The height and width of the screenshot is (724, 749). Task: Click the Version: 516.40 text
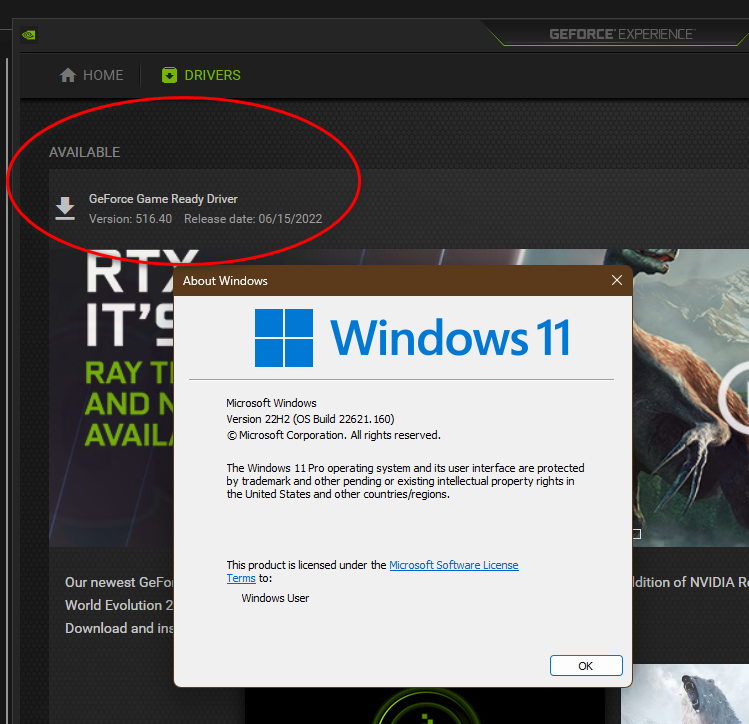pos(130,219)
